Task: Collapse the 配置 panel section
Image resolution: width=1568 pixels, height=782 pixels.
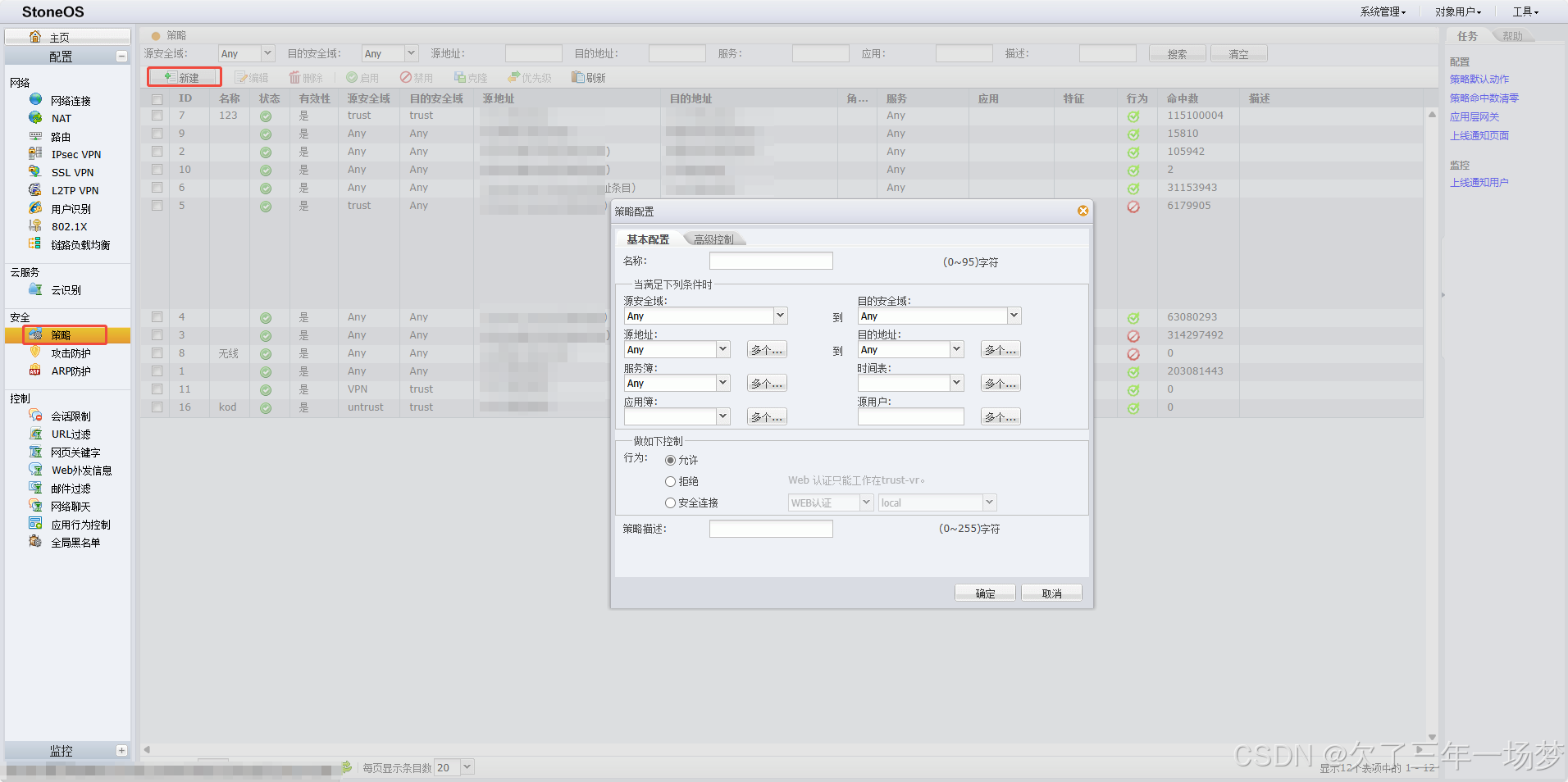Action: click(121, 57)
